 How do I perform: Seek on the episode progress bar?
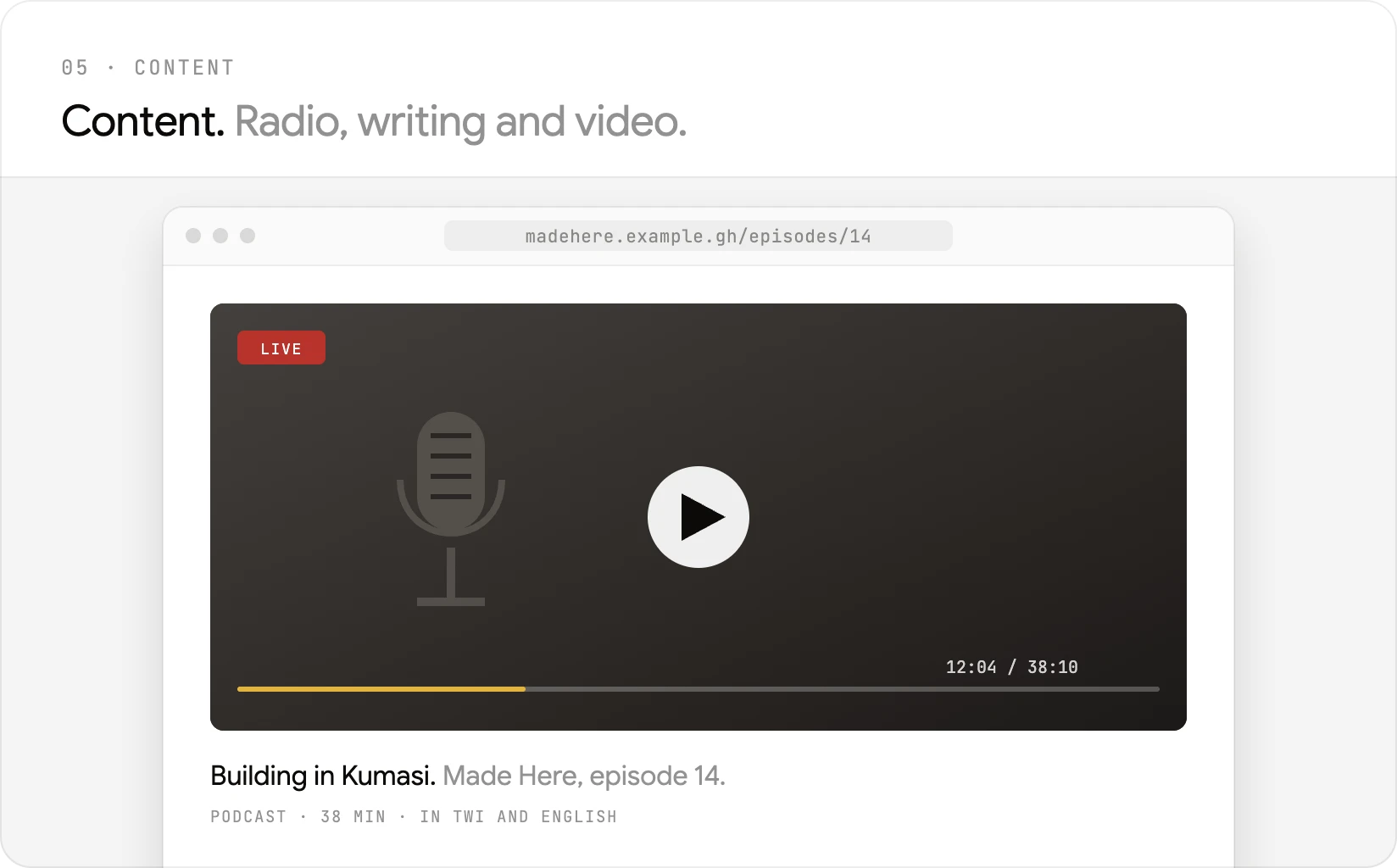(x=698, y=689)
